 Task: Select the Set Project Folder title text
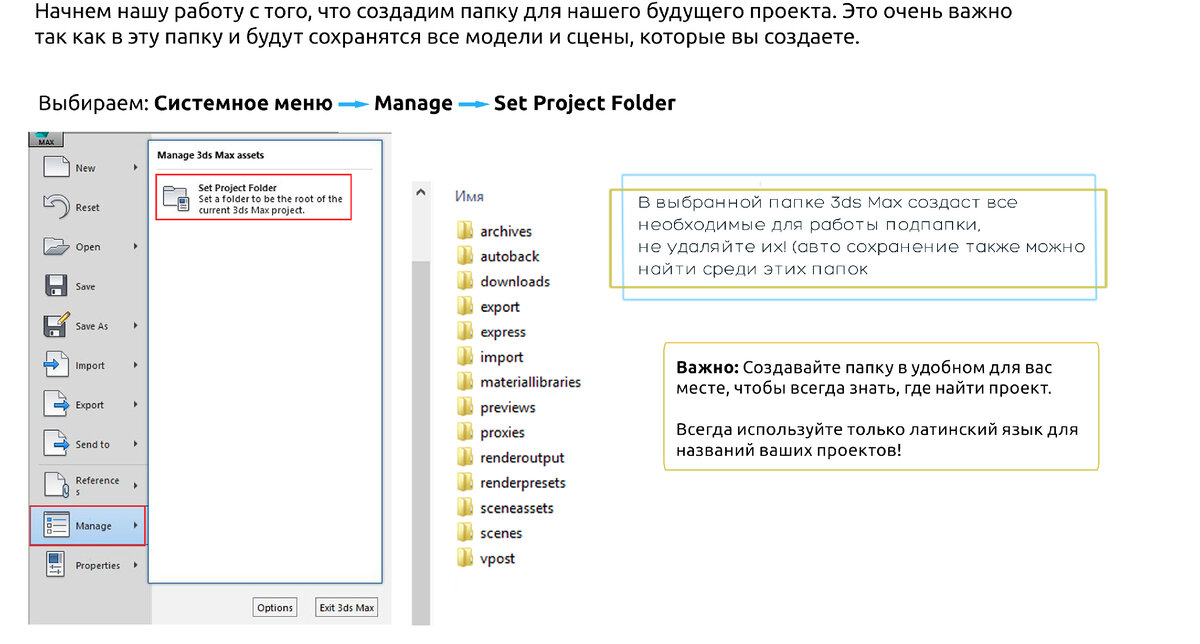point(237,188)
